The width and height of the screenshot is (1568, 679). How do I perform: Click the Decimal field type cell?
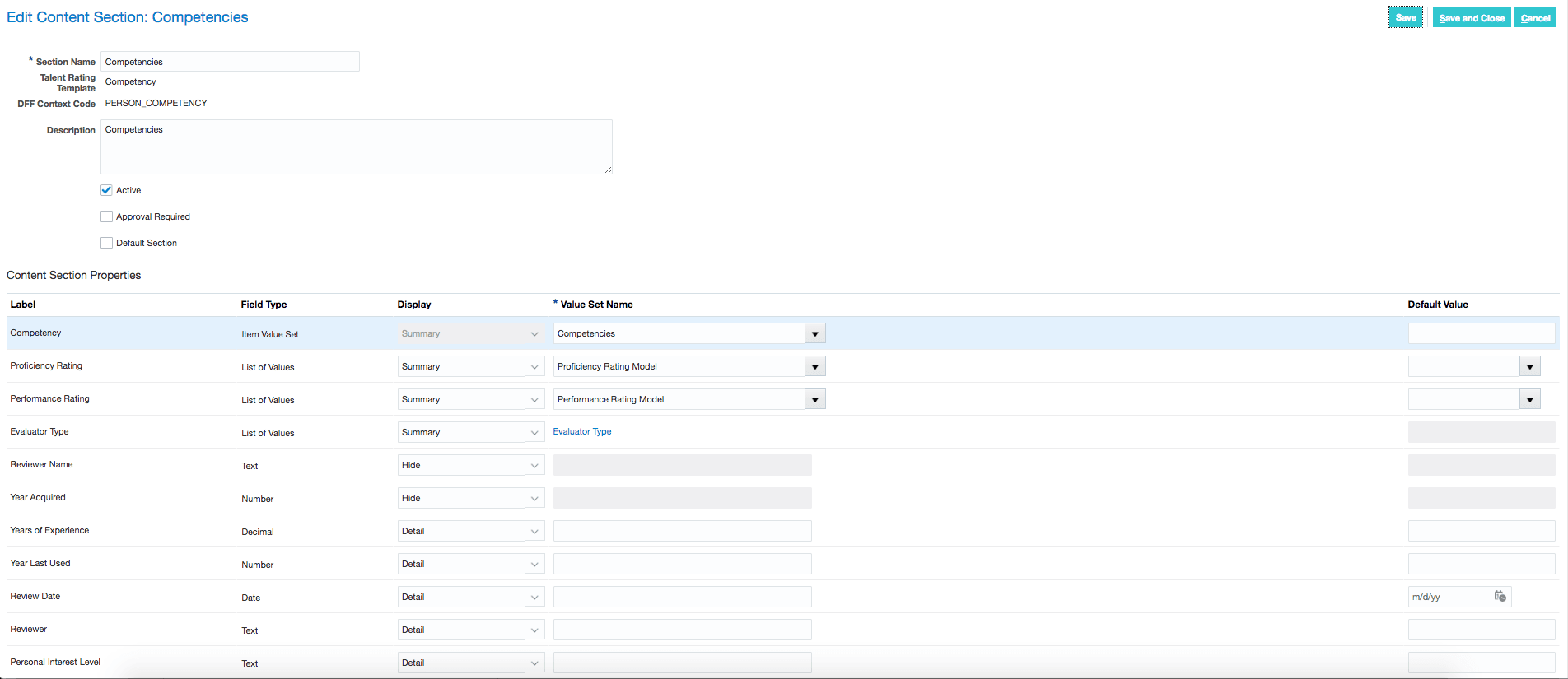[258, 532]
